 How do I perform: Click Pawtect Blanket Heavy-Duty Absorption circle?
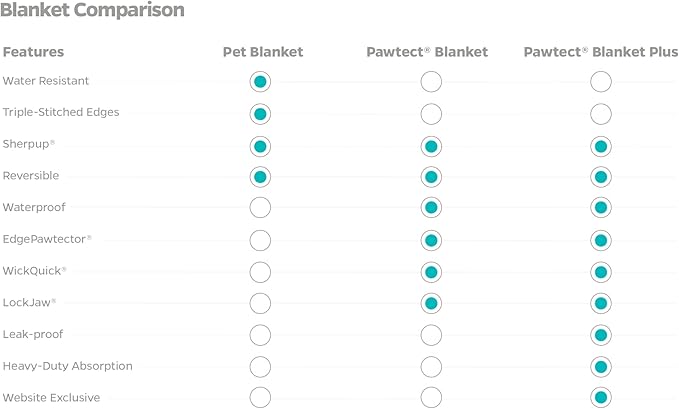click(x=431, y=366)
